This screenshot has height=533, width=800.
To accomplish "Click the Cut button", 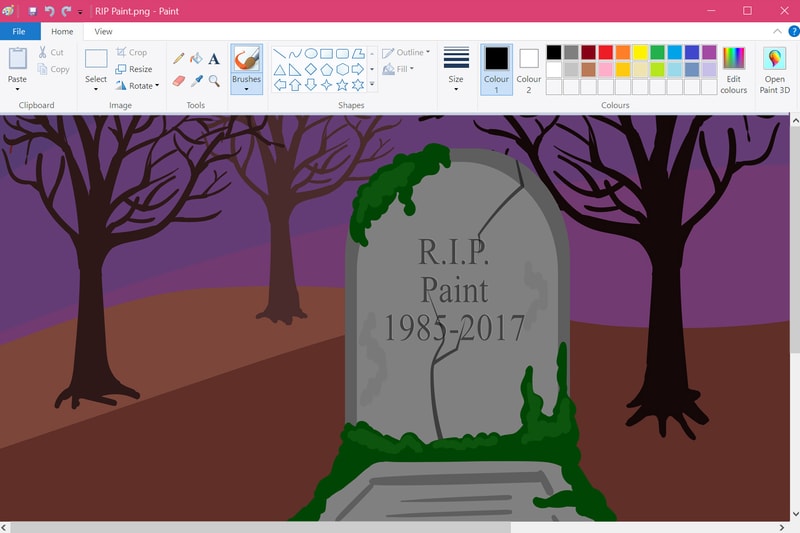I will coord(51,52).
